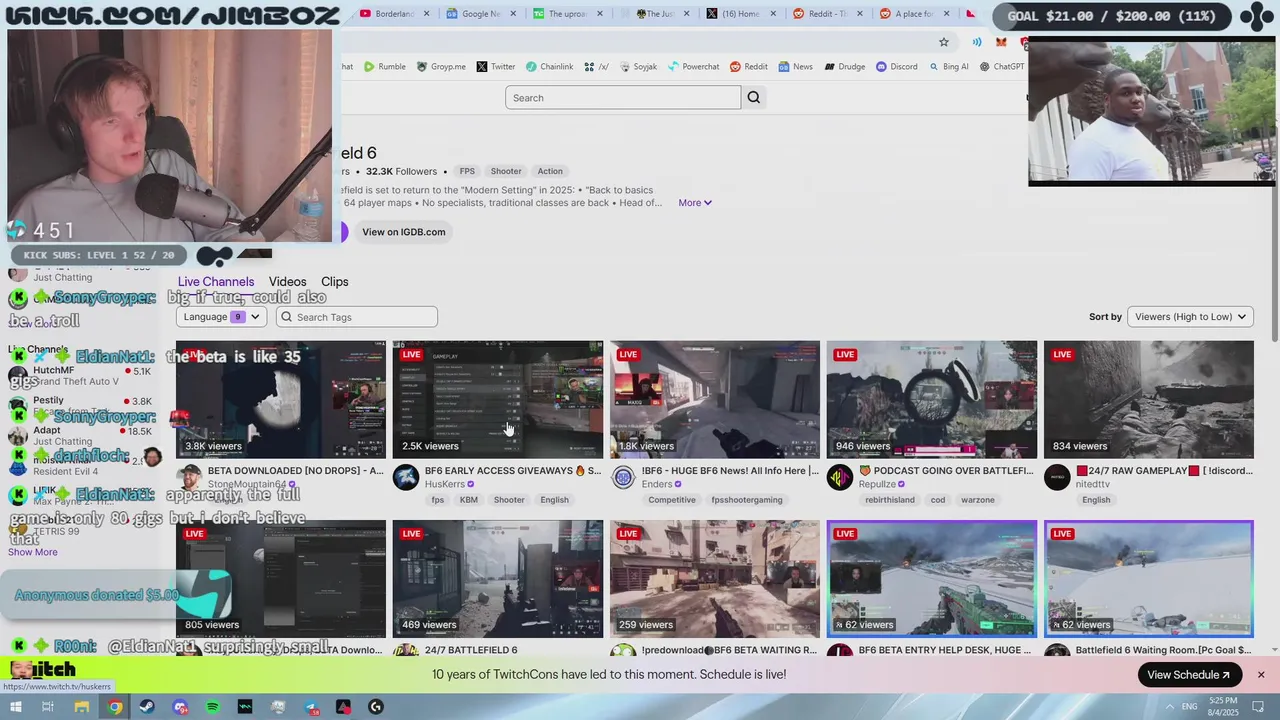Open the Shooter tag under the game title
The height and width of the screenshot is (720, 1280).
point(506,171)
